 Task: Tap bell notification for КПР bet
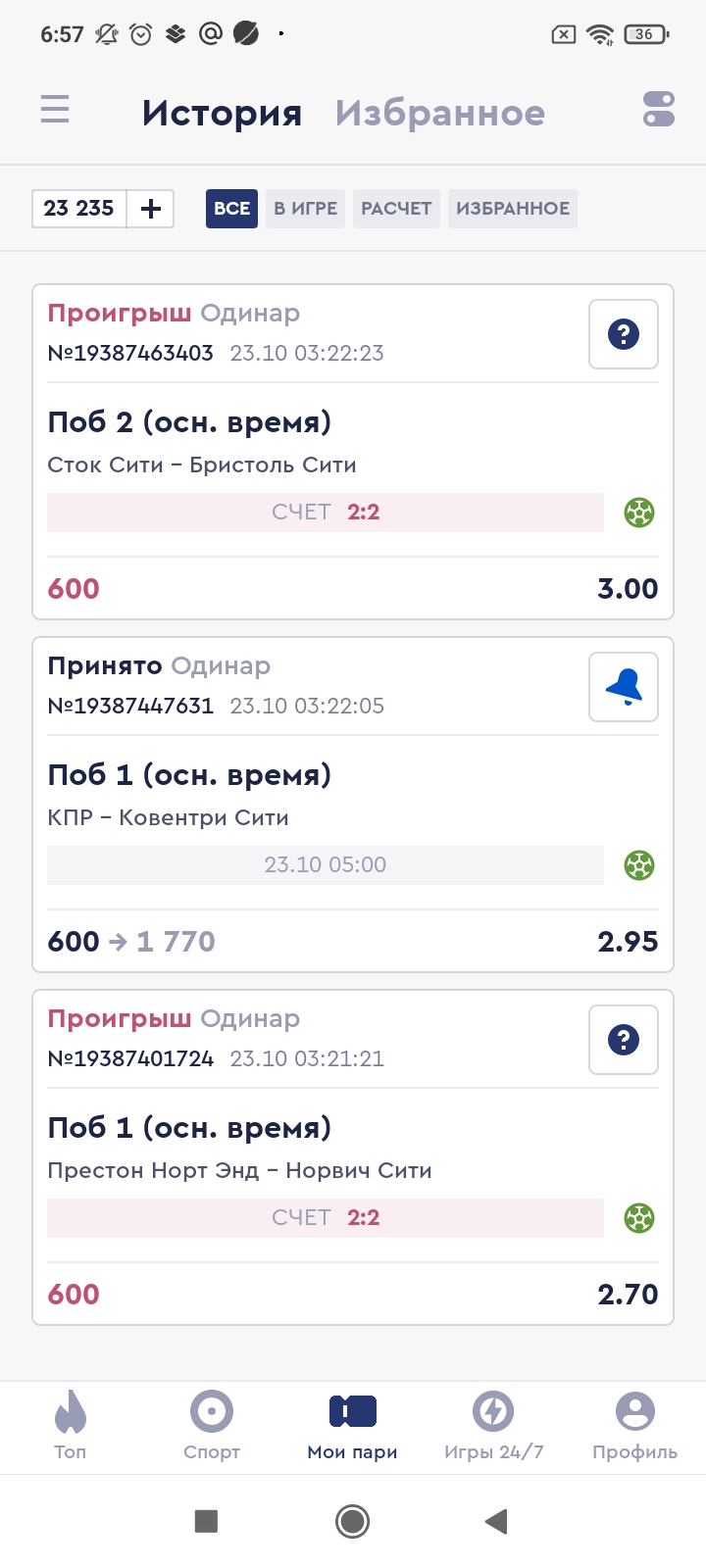point(623,687)
